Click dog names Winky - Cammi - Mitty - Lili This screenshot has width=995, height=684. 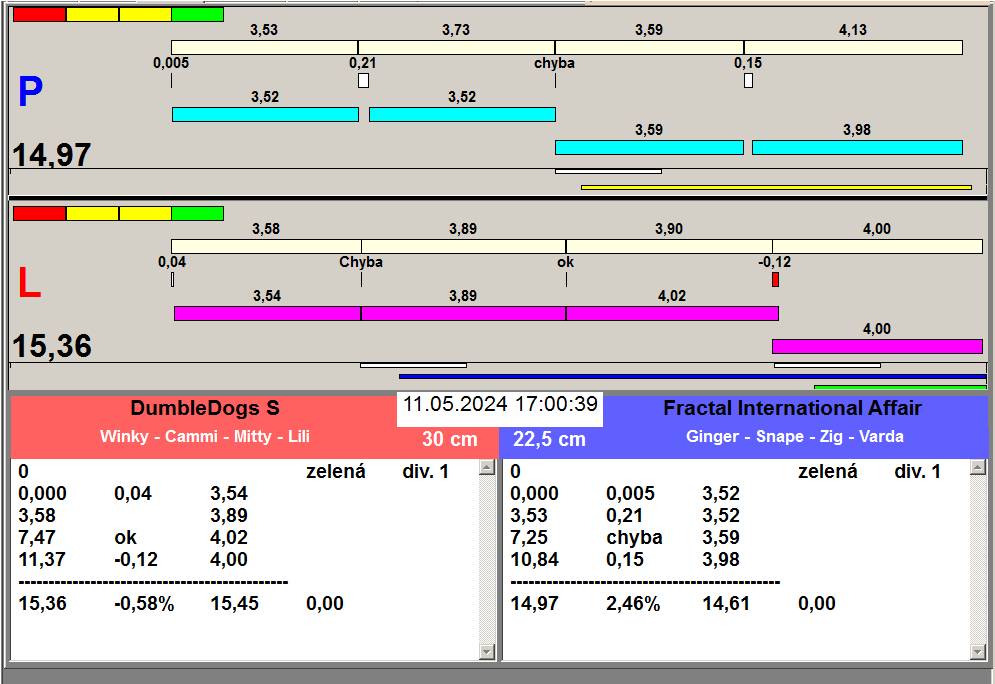205,437
